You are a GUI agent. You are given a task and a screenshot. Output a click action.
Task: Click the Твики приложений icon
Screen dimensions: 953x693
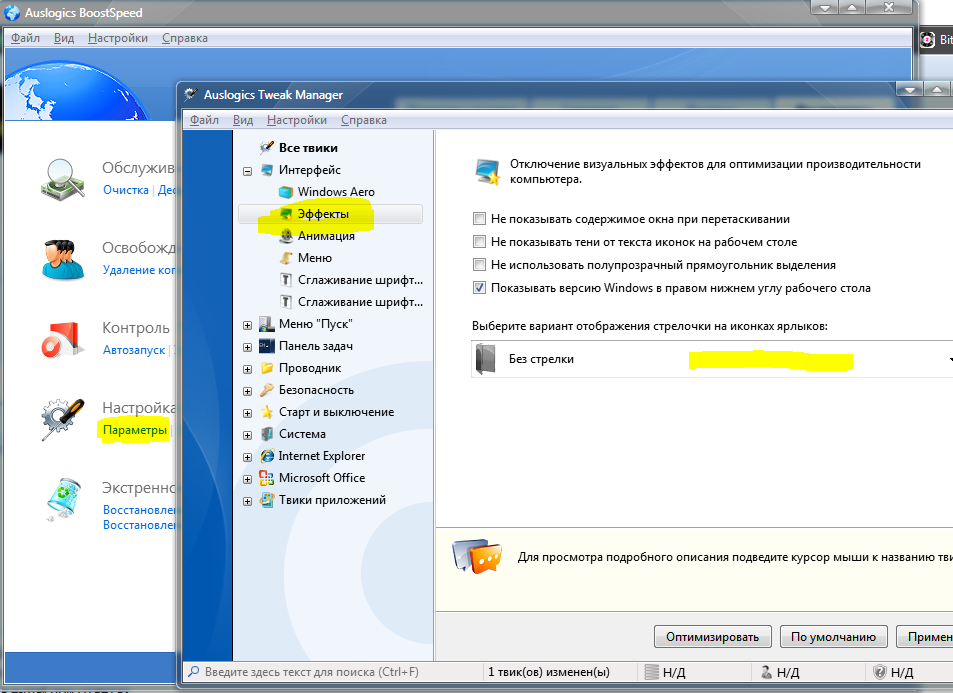[267, 500]
